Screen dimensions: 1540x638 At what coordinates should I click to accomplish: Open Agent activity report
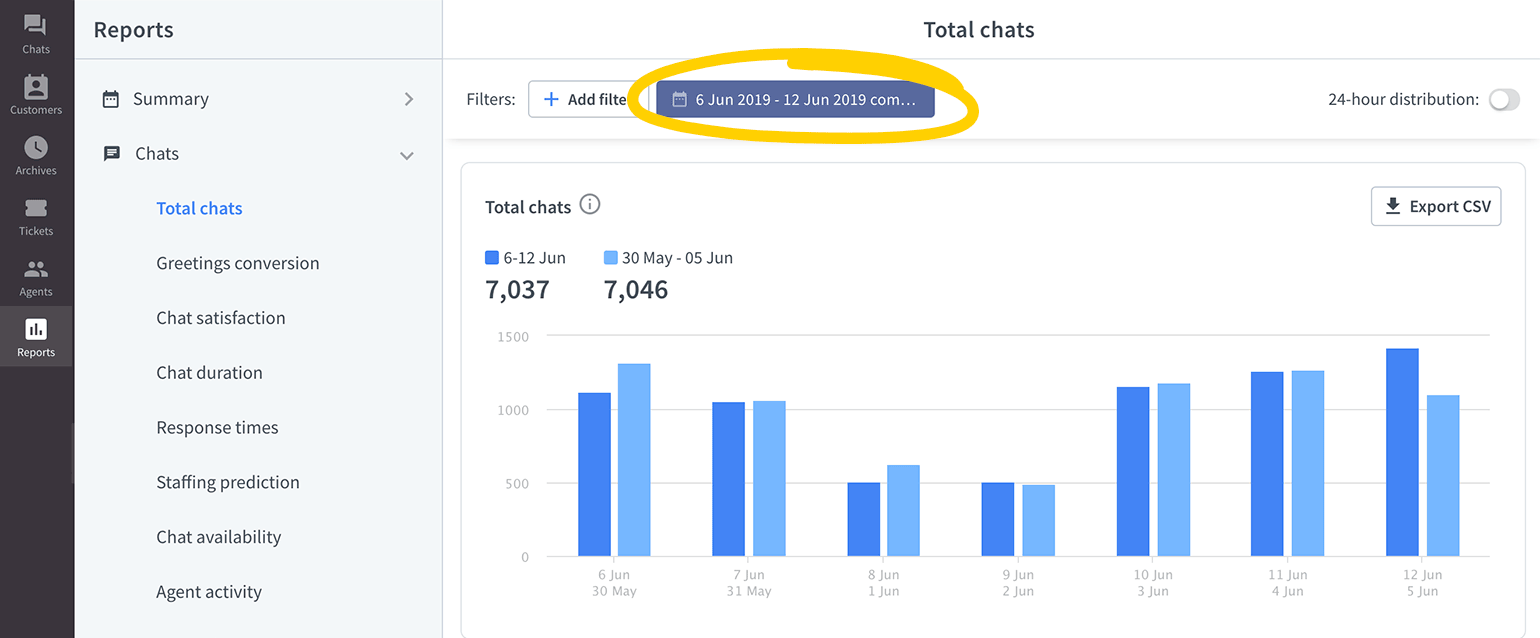pyautogui.click(x=209, y=592)
